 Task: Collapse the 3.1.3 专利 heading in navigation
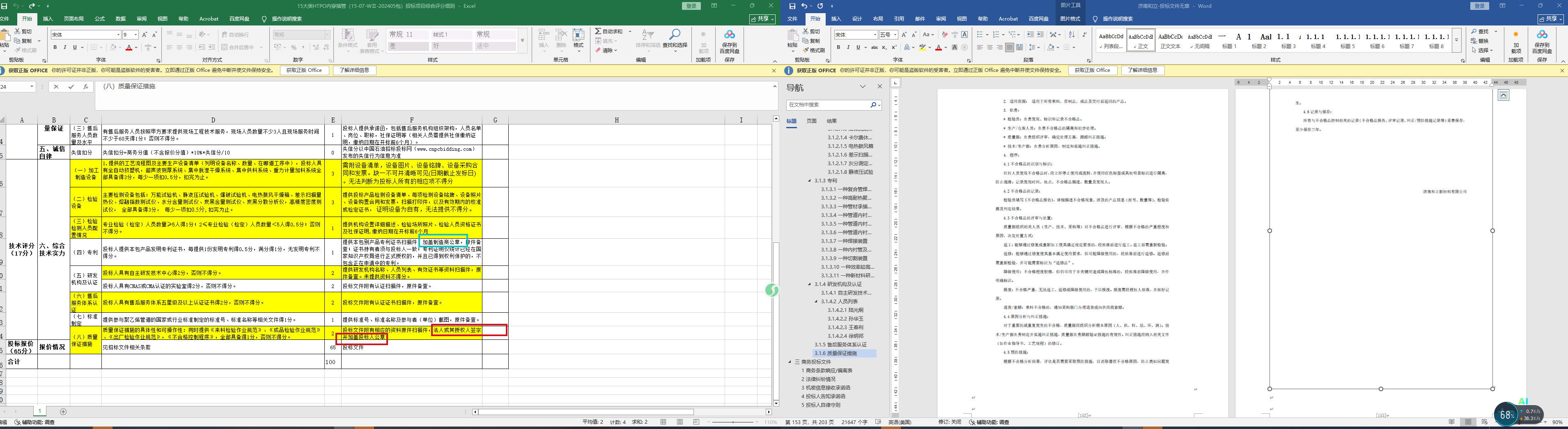click(810, 181)
